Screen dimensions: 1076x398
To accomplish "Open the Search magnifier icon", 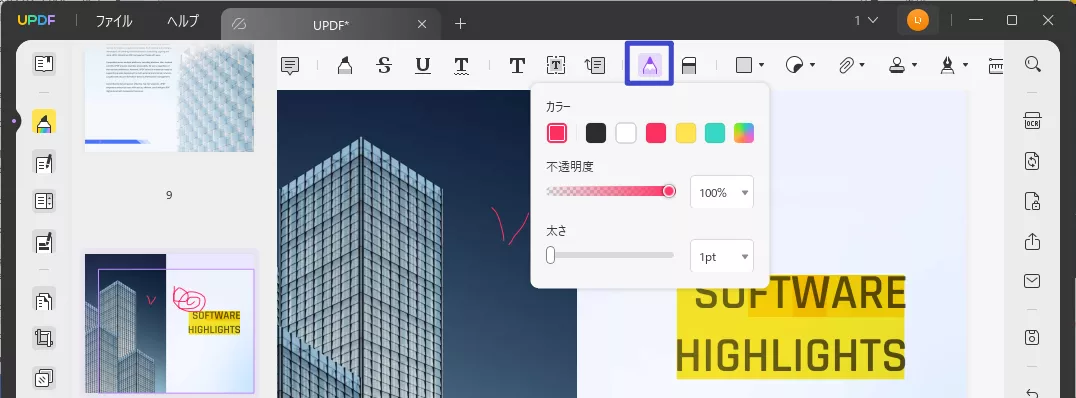I will coord(1033,64).
